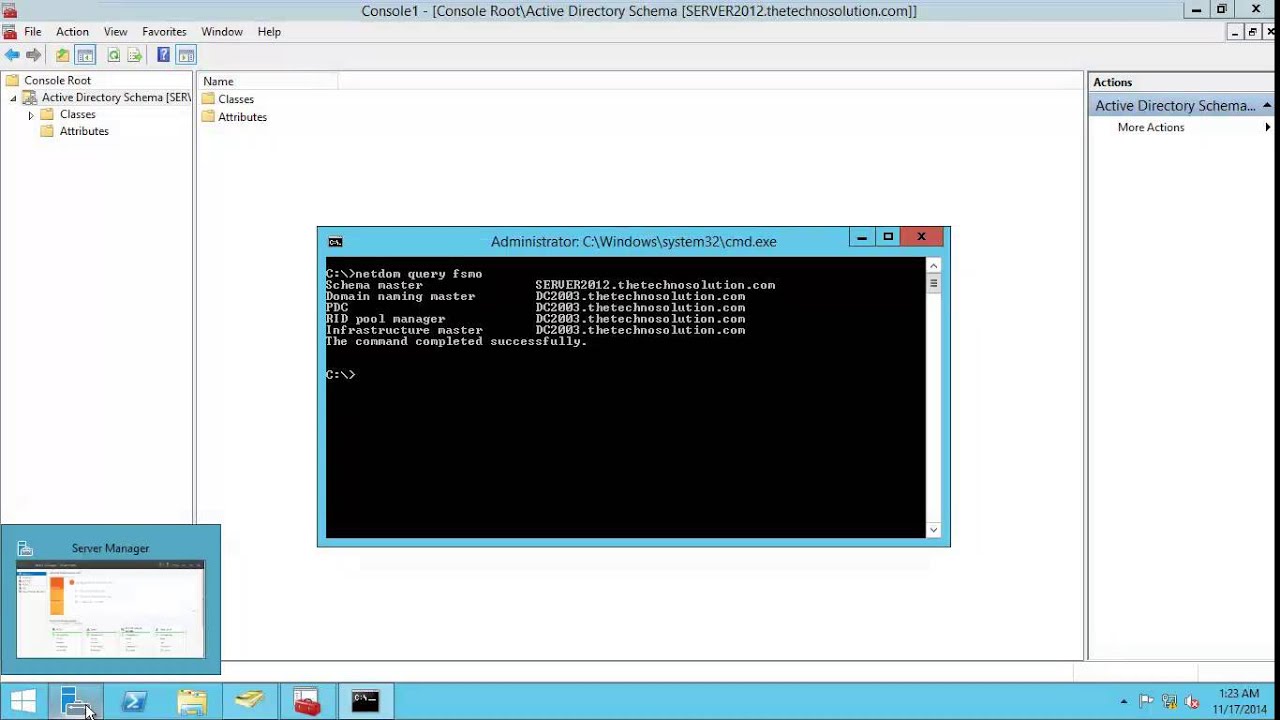This screenshot has height=720, width=1280.
Task: Click the Attributes folder icon in right pane
Action: coord(208,117)
